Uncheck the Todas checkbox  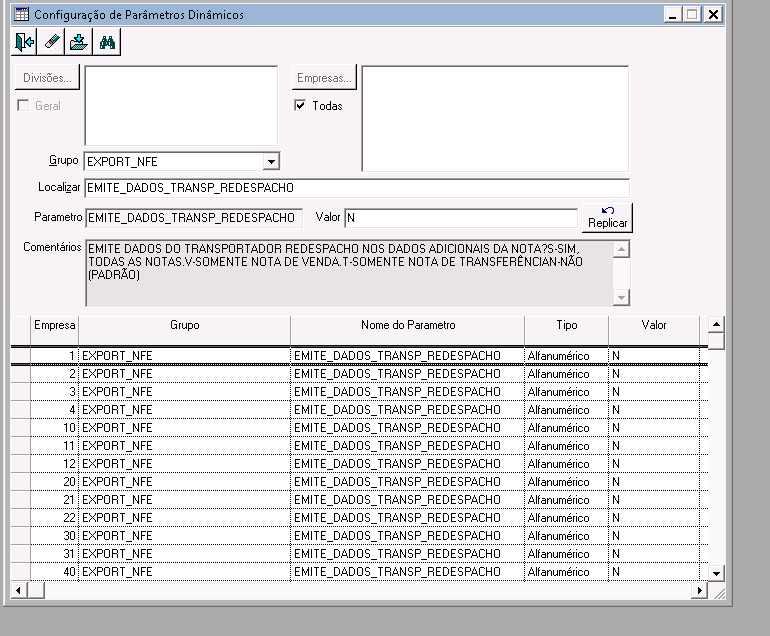[300, 105]
